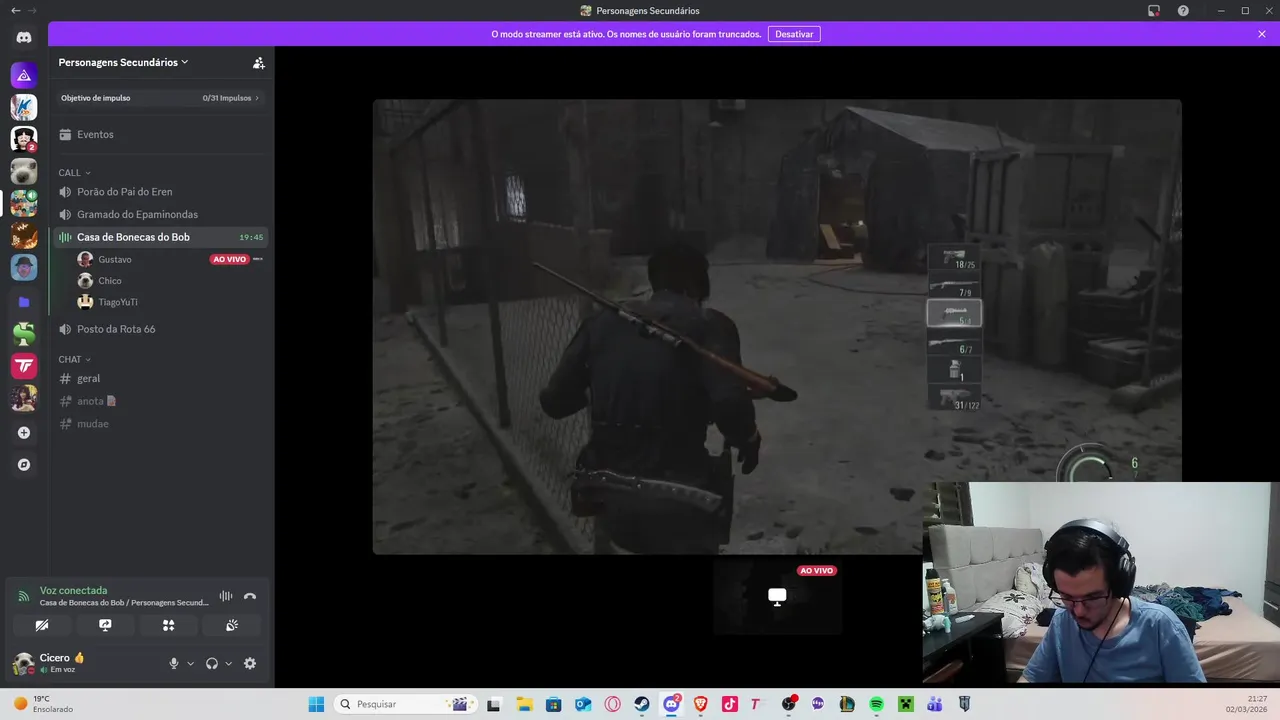Image resolution: width=1280 pixels, height=720 pixels.
Task: Open Steam from the taskbar
Action: click(642, 704)
